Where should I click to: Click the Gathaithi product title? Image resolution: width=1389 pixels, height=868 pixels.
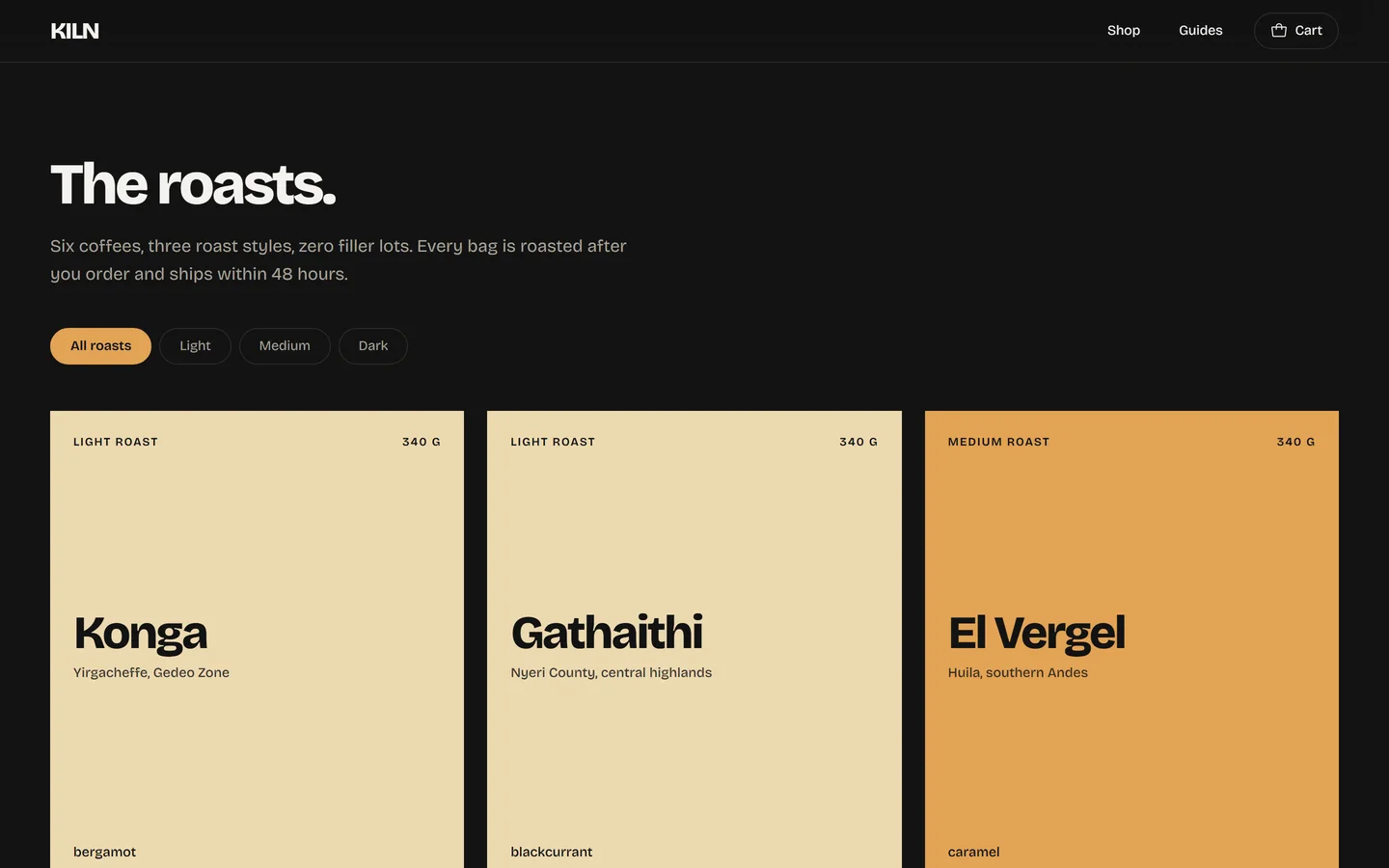click(607, 634)
